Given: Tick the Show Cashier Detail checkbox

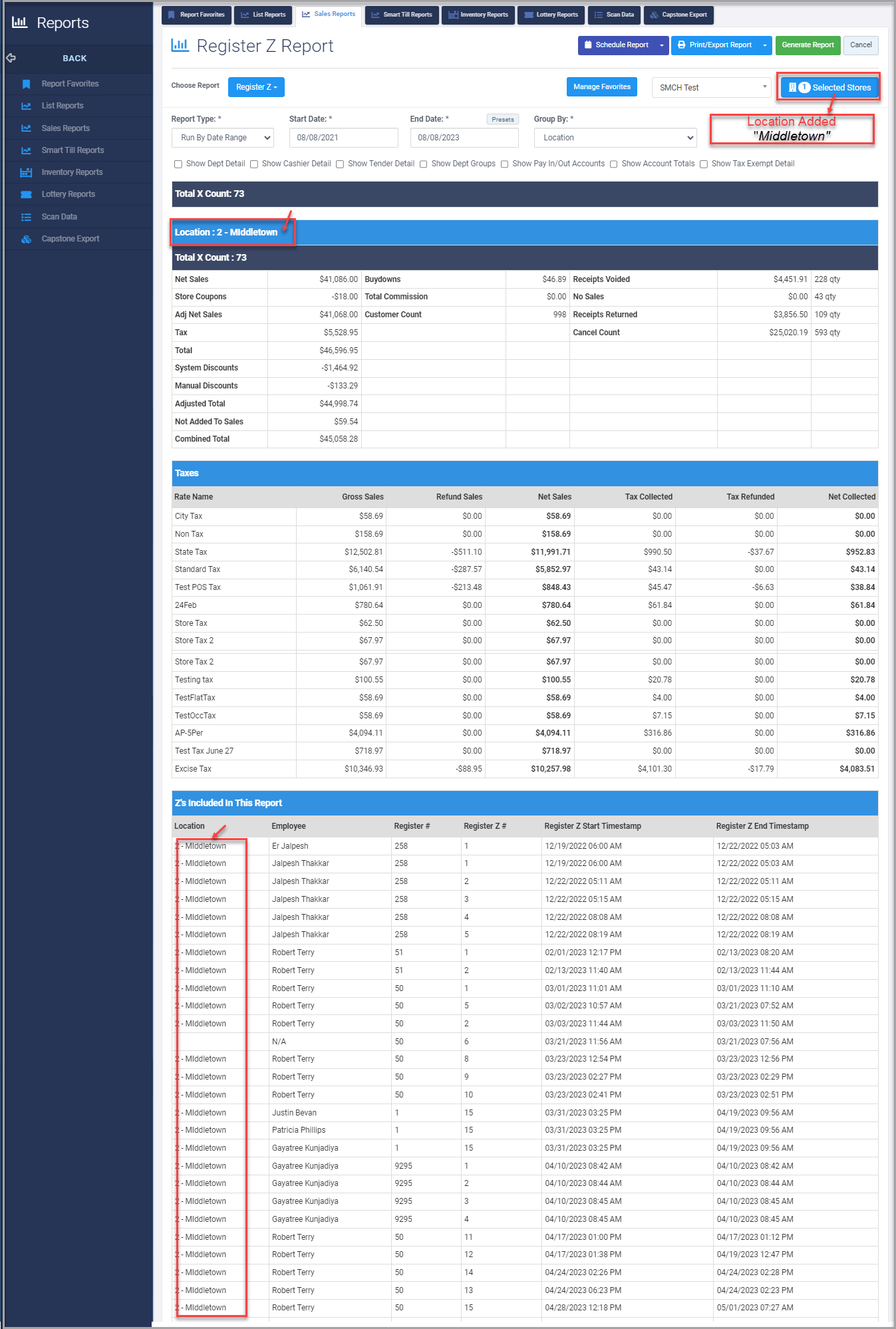Looking at the screenshot, I should (254, 164).
